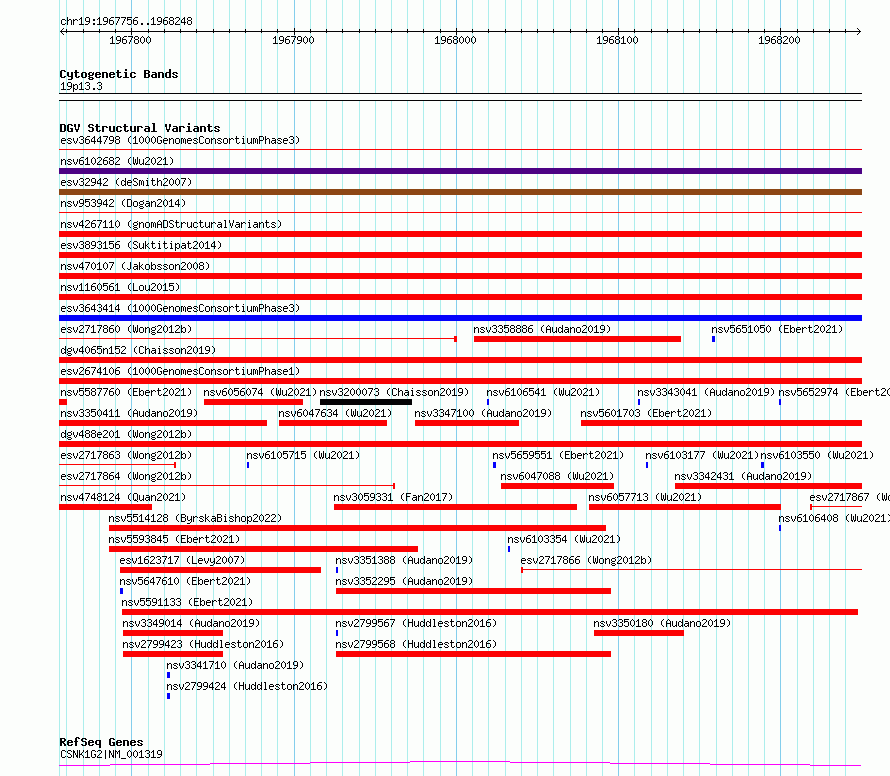The height and width of the screenshot is (776, 890).
Task: Click the nsv470107 (Jakobsson2008) label
Action: pyautogui.click(x=135, y=266)
